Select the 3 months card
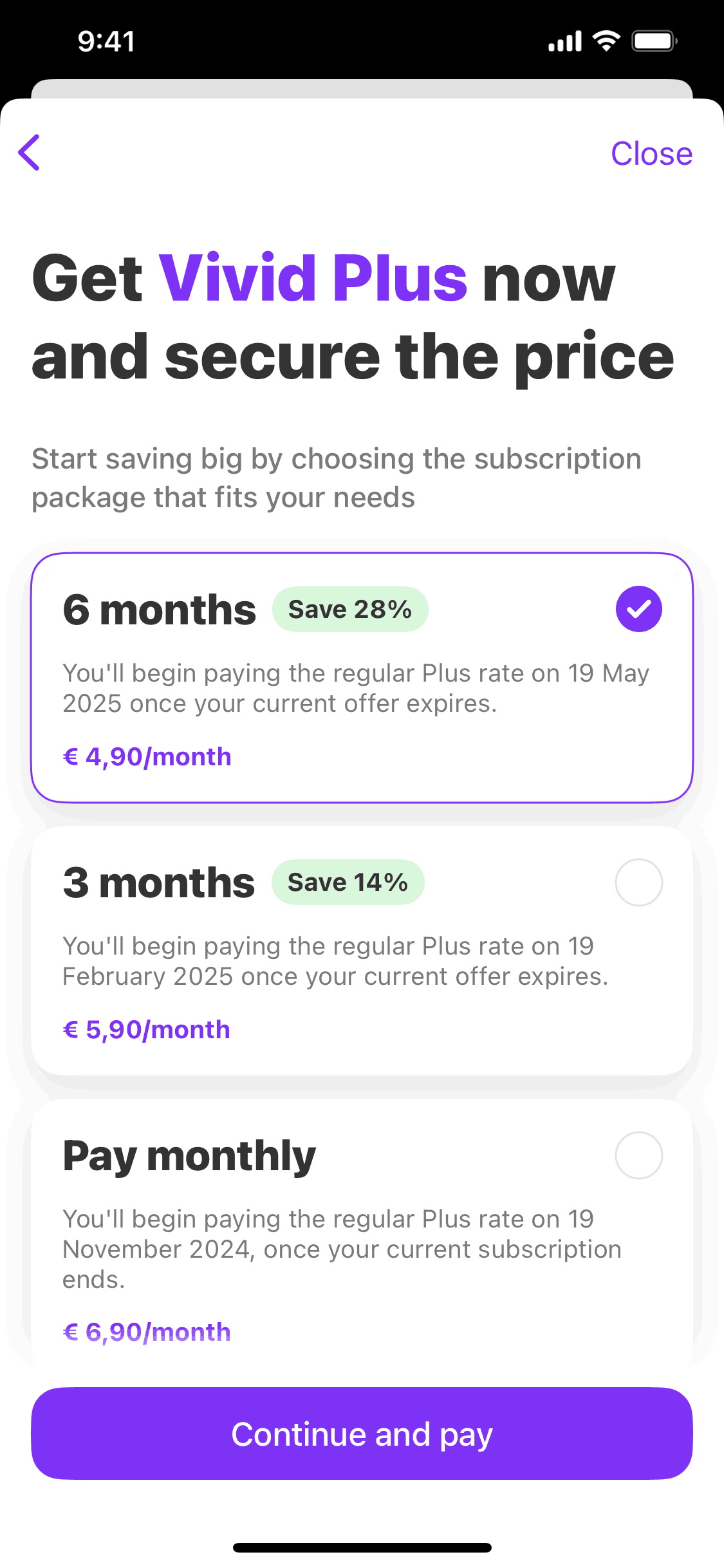 tap(362, 953)
